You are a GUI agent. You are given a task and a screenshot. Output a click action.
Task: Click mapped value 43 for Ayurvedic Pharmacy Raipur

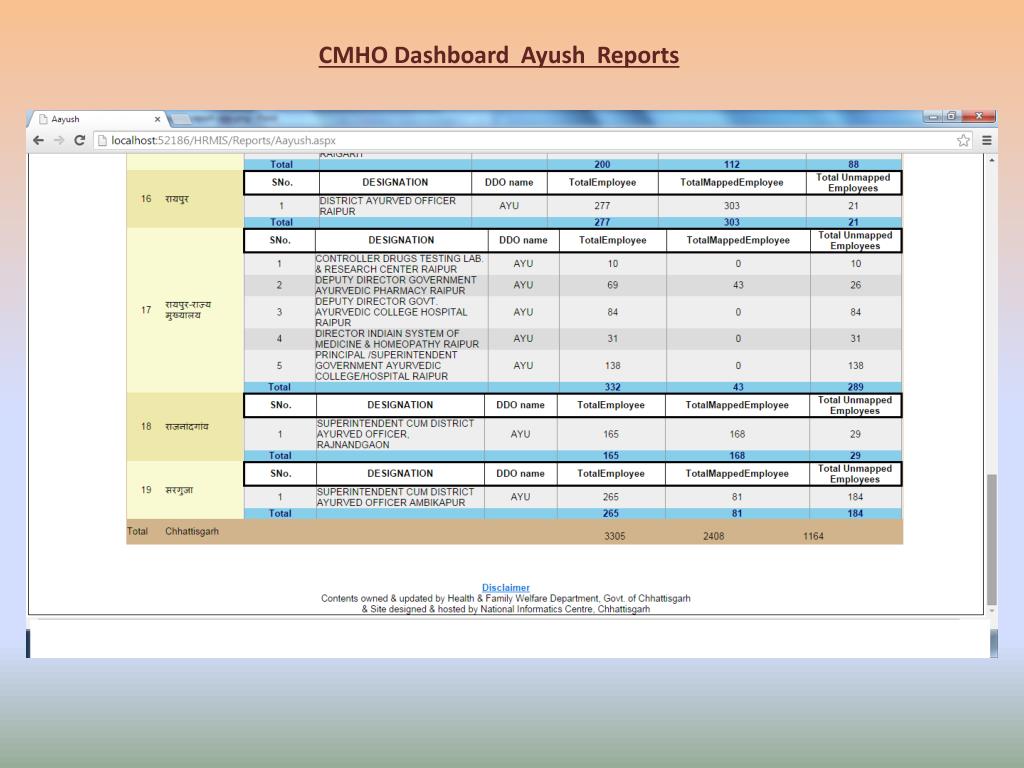[738, 285]
